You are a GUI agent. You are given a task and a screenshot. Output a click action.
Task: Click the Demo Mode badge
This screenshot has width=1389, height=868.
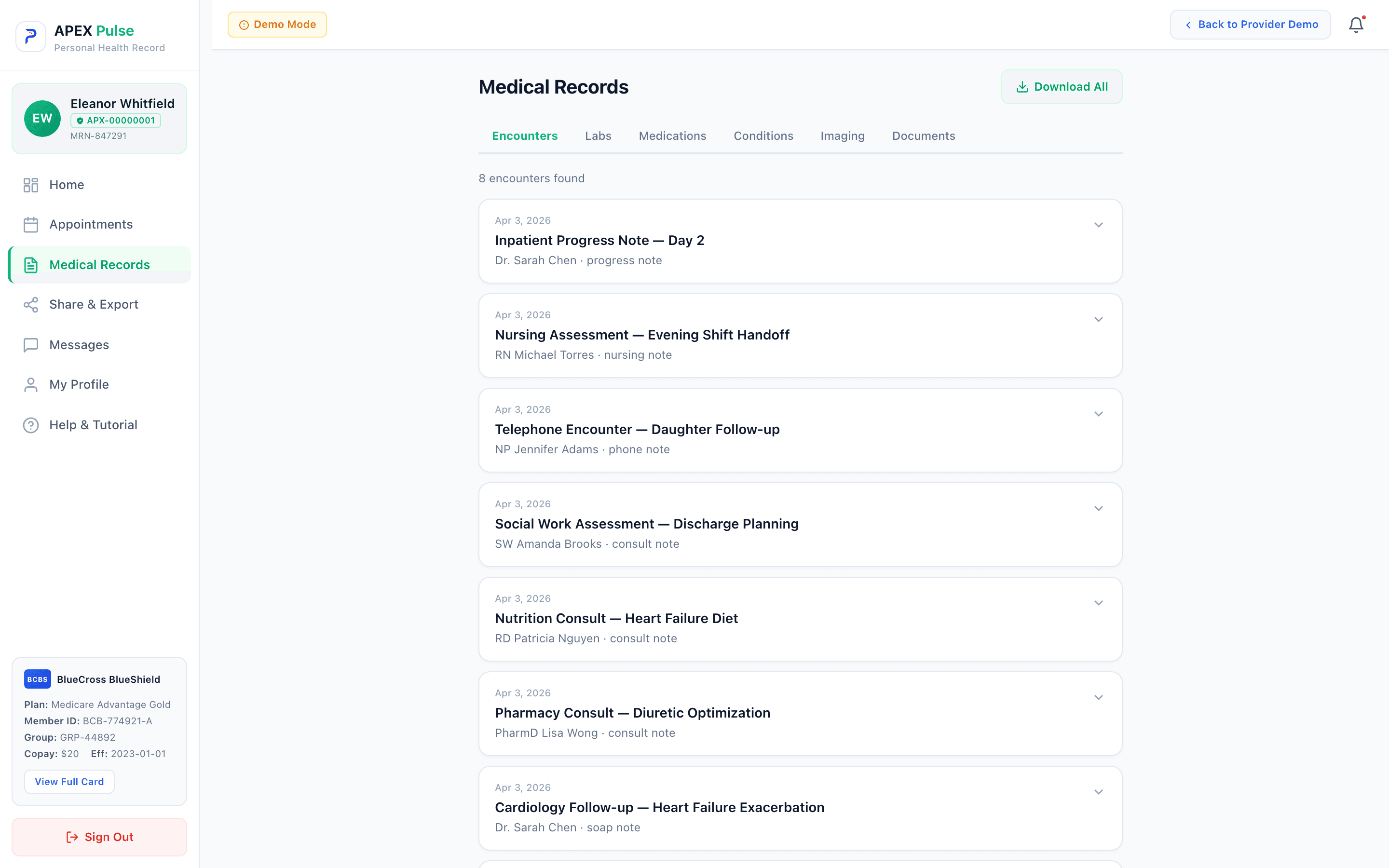277,25
